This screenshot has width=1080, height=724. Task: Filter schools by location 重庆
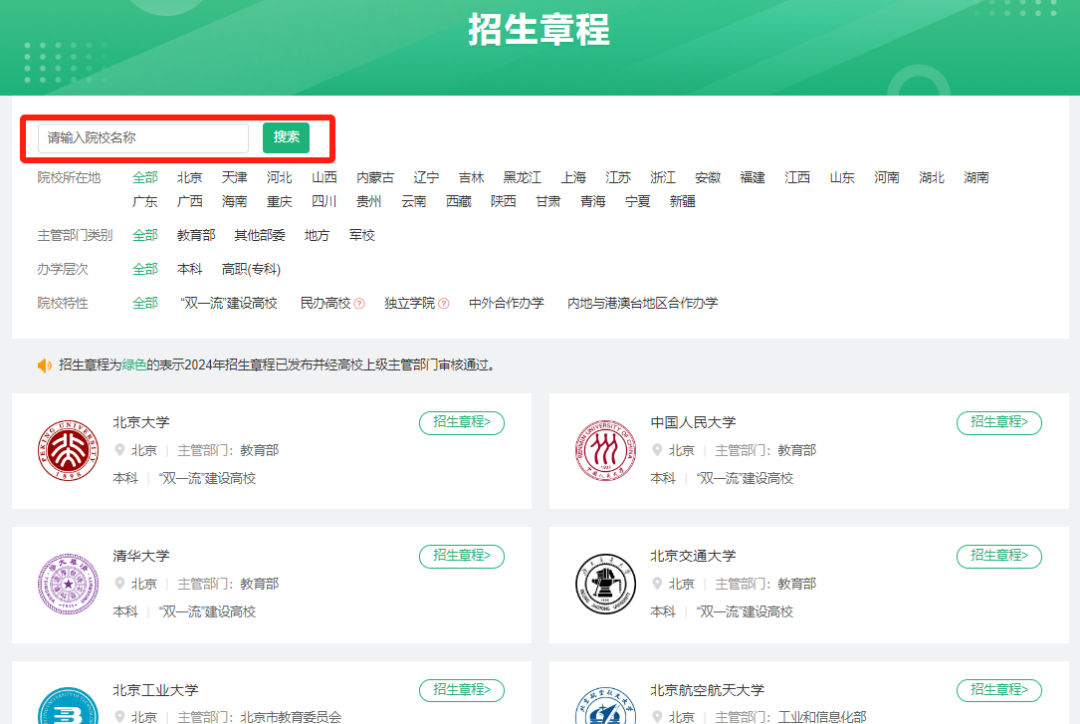(279, 202)
